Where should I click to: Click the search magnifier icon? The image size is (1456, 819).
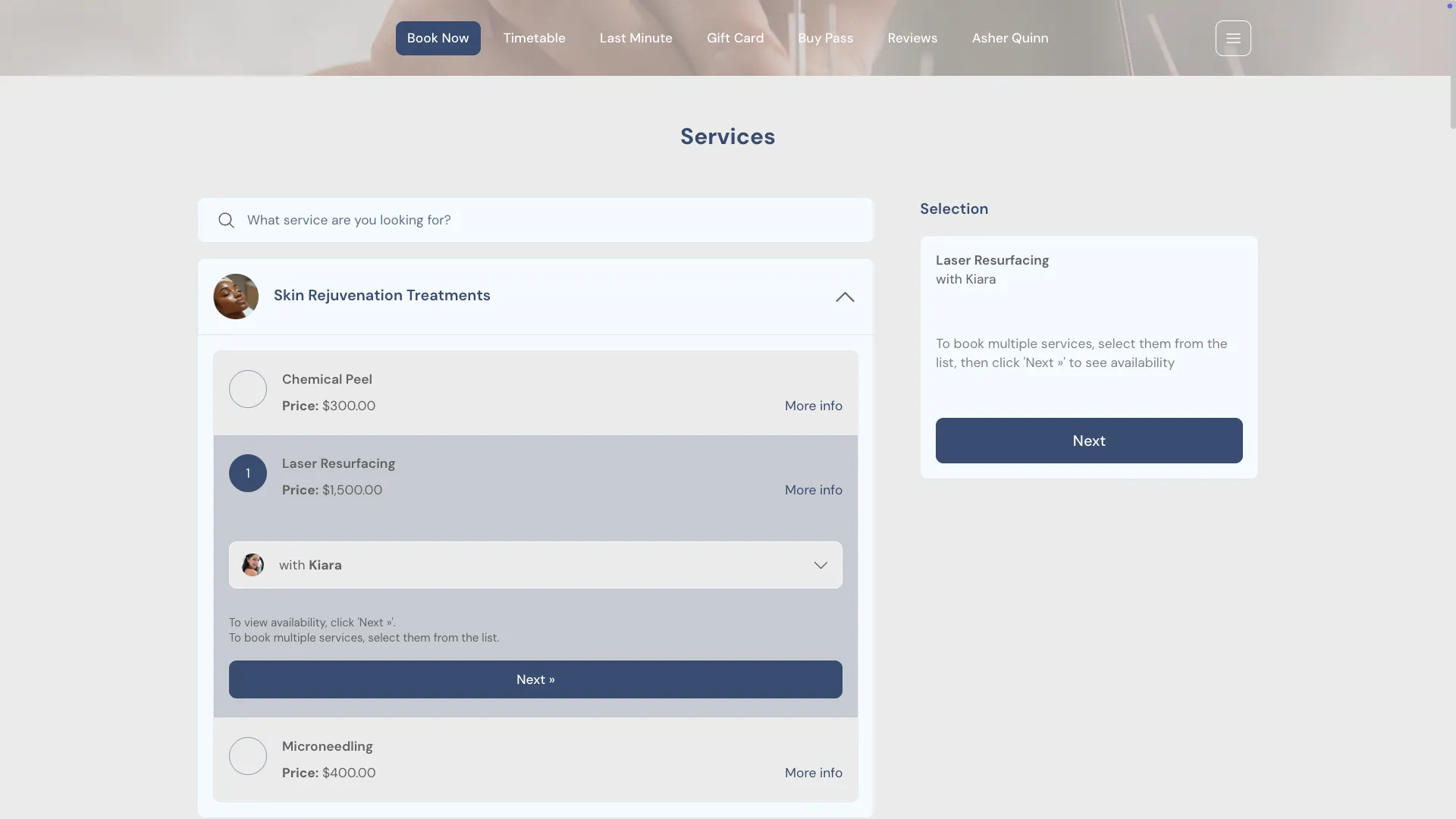[226, 220]
